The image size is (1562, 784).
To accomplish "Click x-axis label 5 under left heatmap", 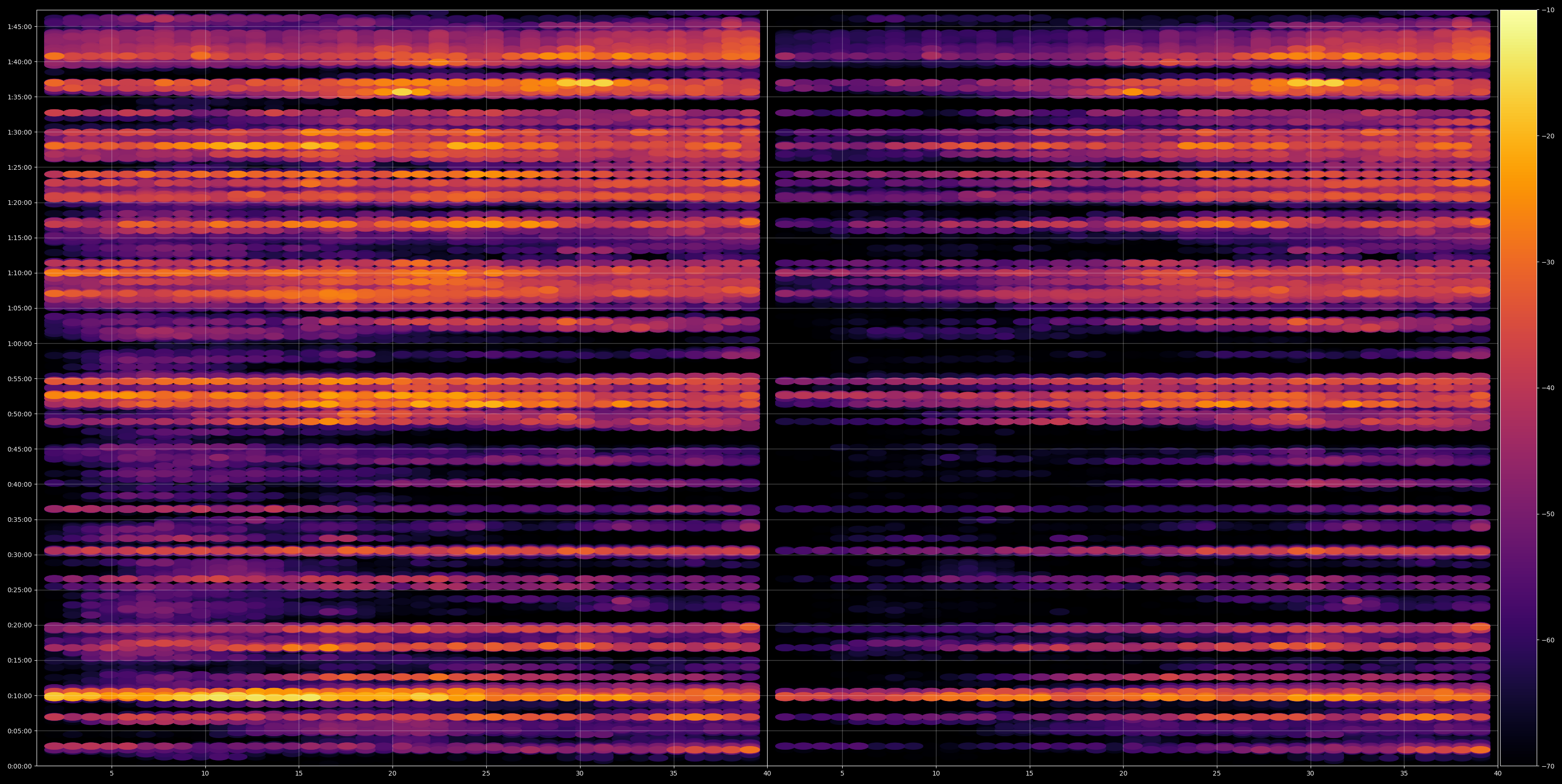I will [x=112, y=774].
